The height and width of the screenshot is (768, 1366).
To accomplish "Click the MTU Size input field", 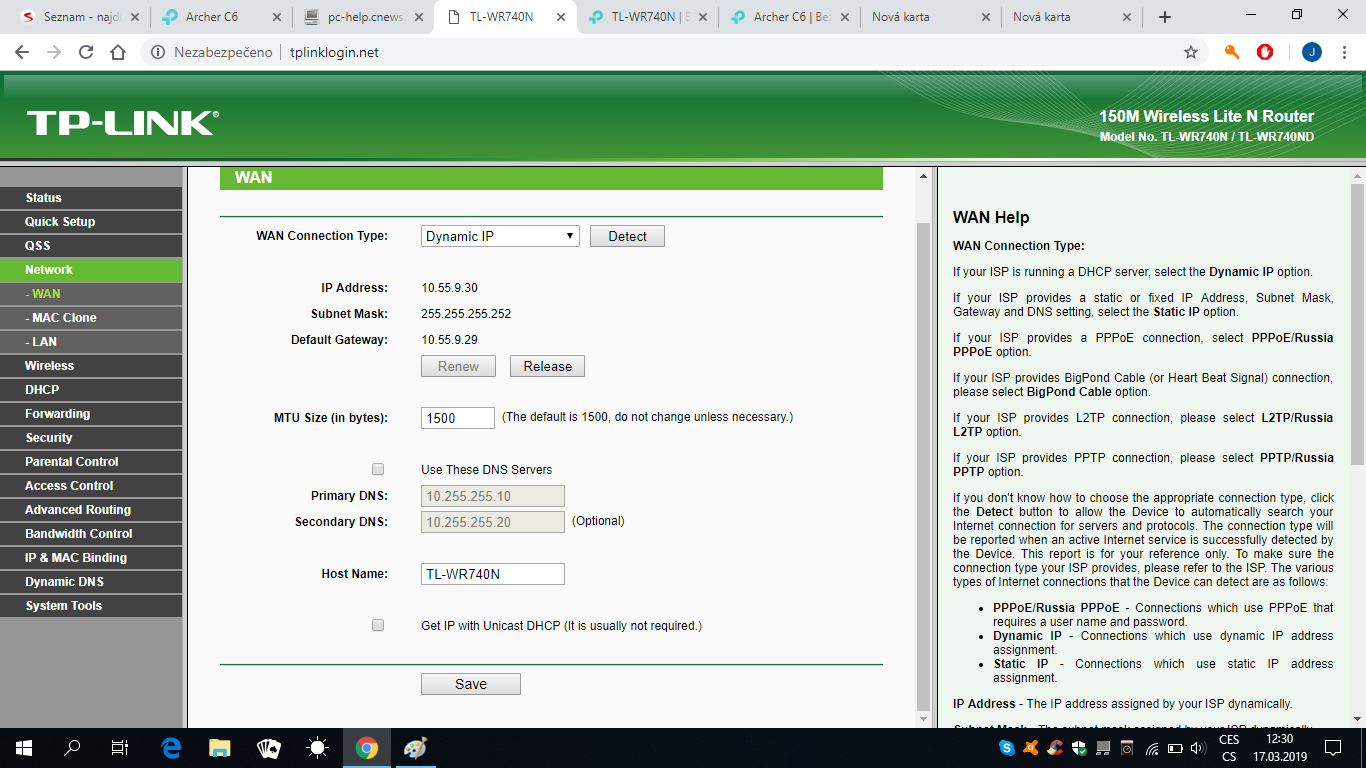I will pyautogui.click(x=457, y=418).
